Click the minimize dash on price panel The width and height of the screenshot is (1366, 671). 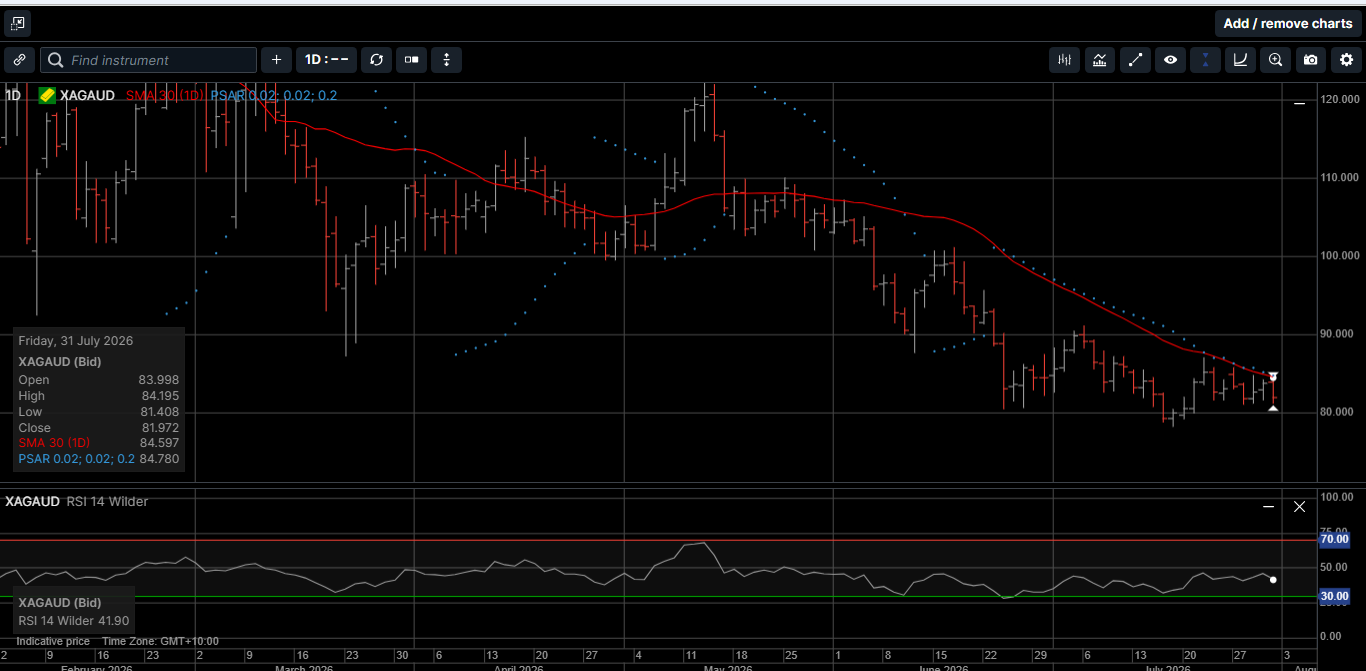[1299, 103]
